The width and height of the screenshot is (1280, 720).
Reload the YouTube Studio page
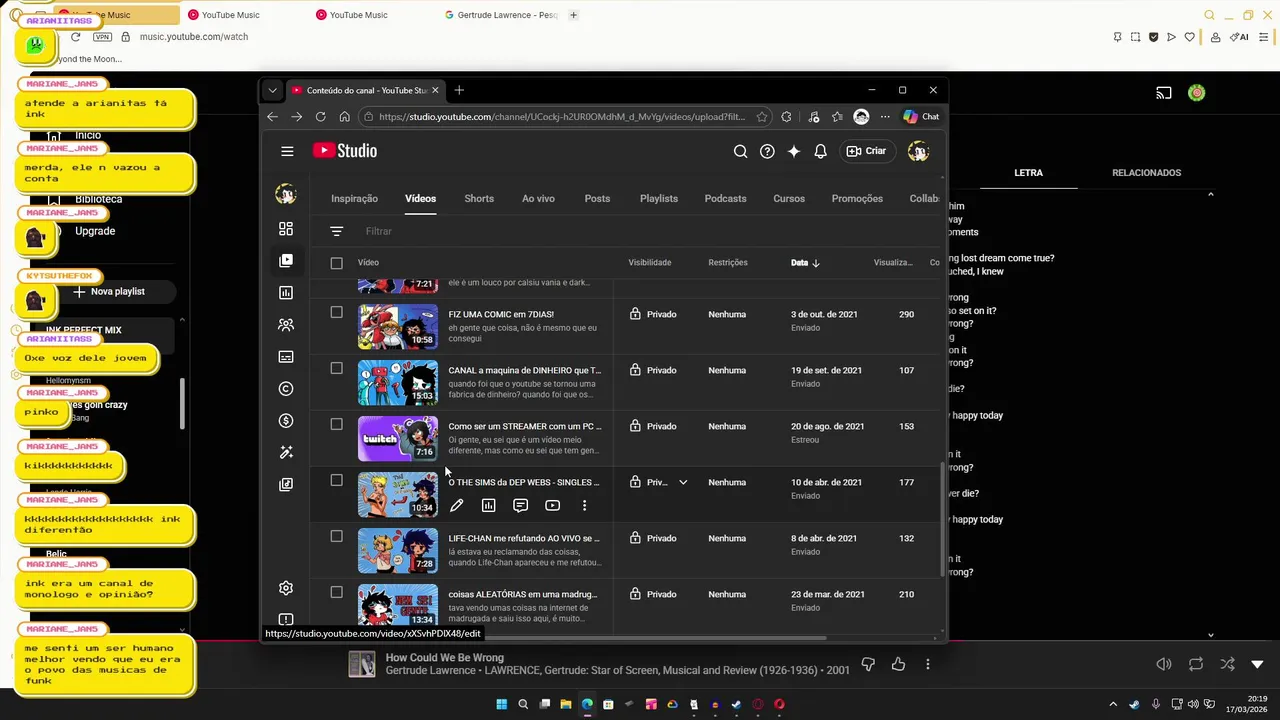pyautogui.click(x=320, y=117)
